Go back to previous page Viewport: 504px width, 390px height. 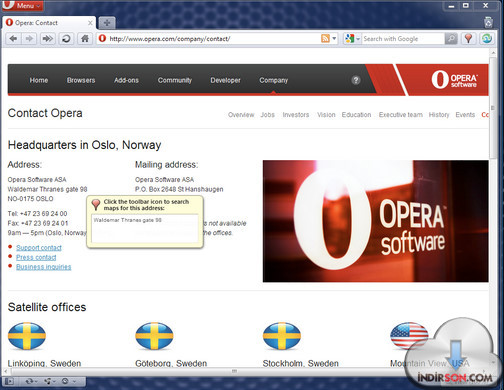(x=13, y=39)
